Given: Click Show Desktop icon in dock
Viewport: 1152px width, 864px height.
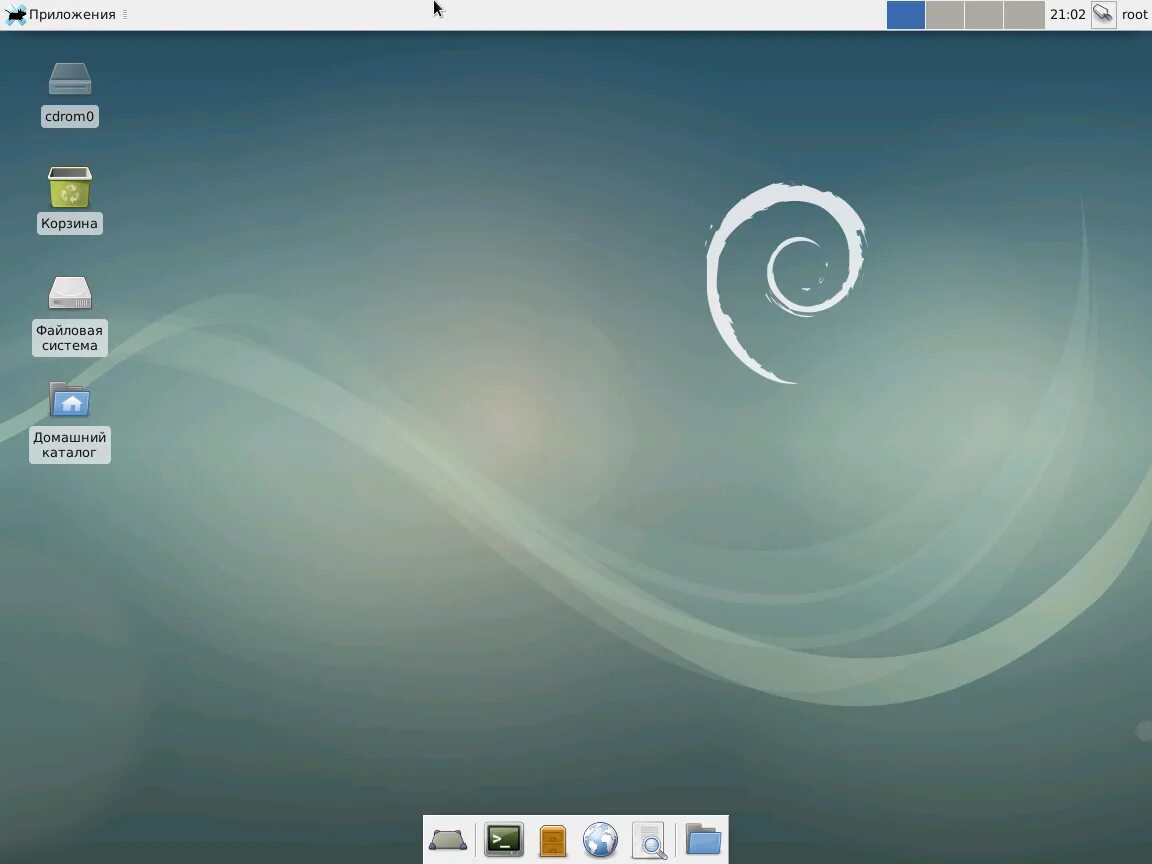Looking at the screenshot, I should [x=448, y=840].
